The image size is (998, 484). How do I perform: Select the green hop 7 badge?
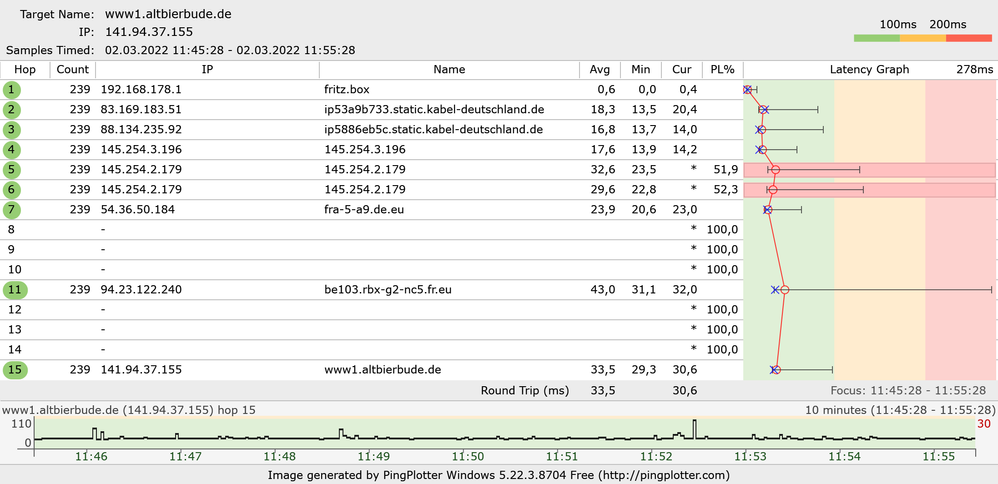point(11,210)
